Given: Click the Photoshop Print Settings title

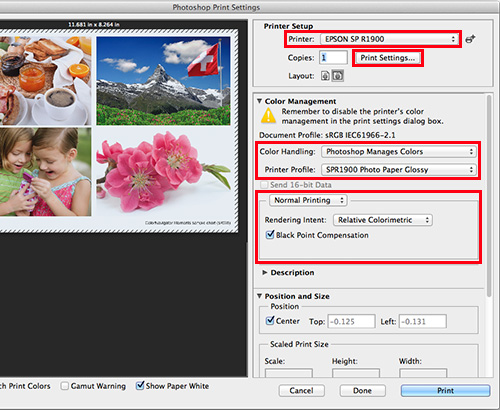Looking at the screenshot, I should point(216,7).
